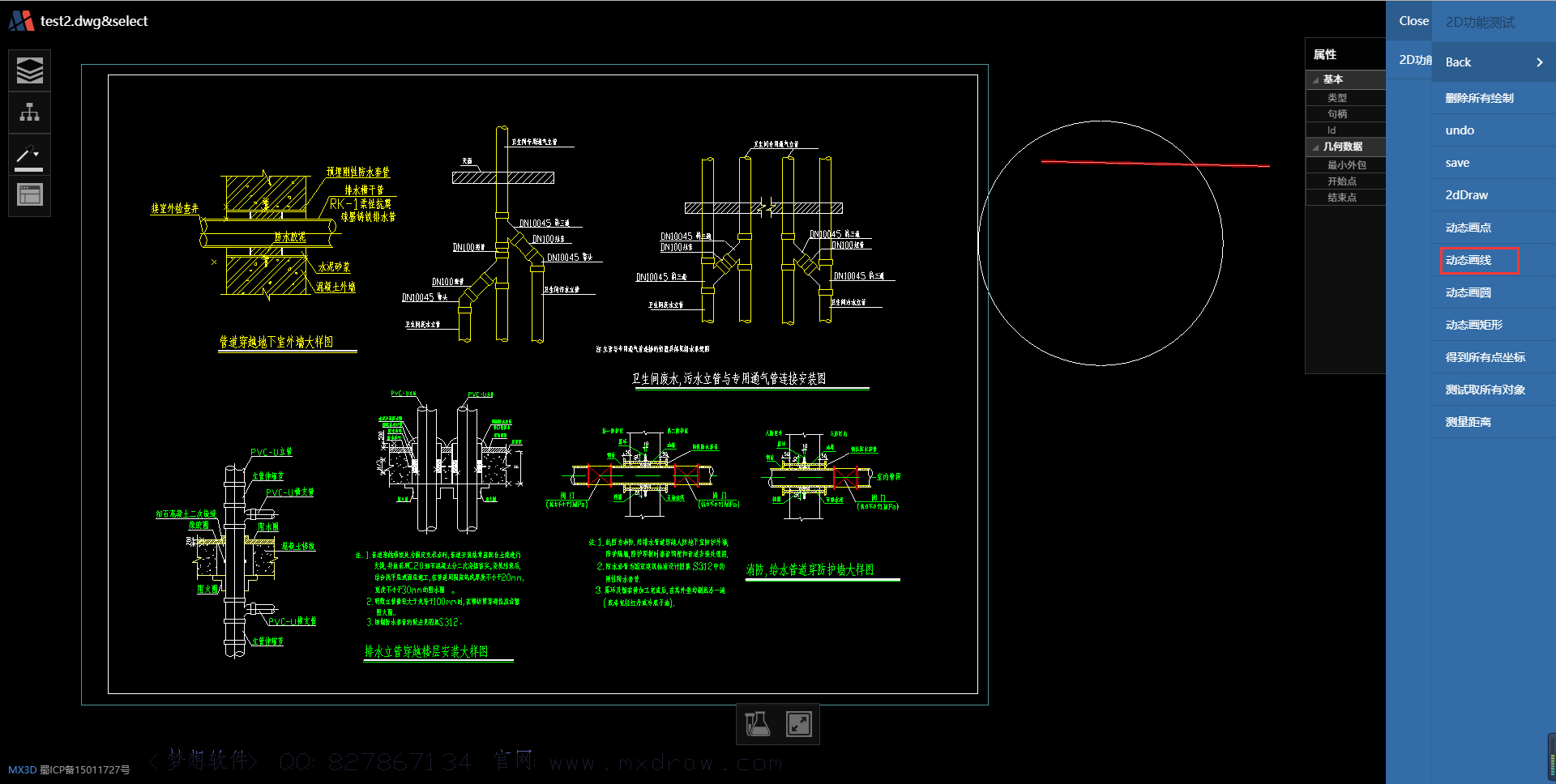This screenshot has width=1556, height=784.
Task: Click the 属性 panel header
Action: (1345, 54)
